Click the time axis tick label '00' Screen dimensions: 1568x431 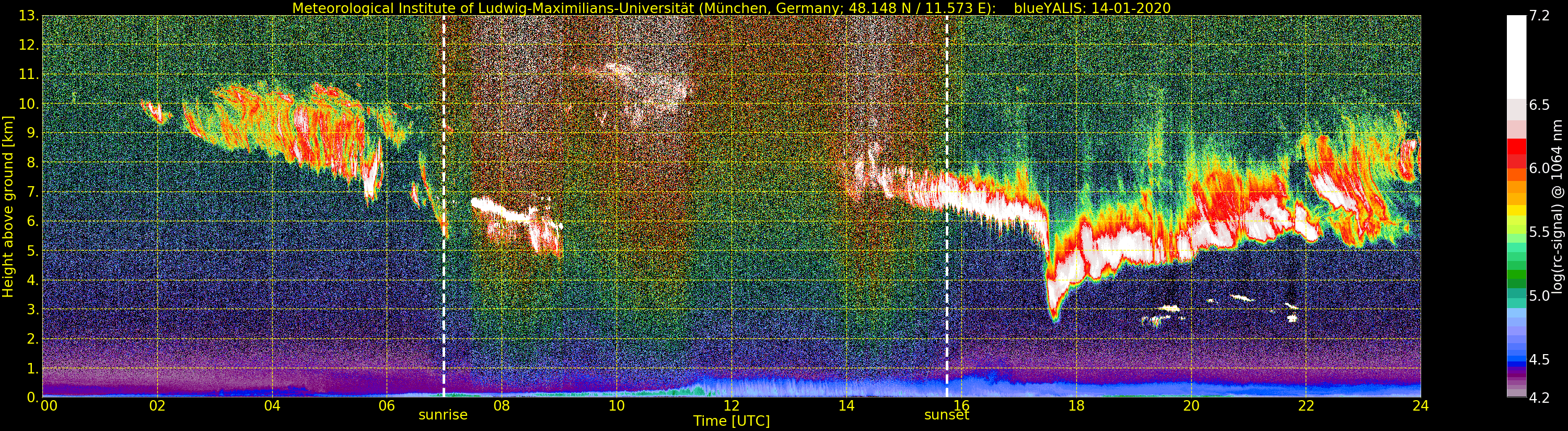pos(49,405)
